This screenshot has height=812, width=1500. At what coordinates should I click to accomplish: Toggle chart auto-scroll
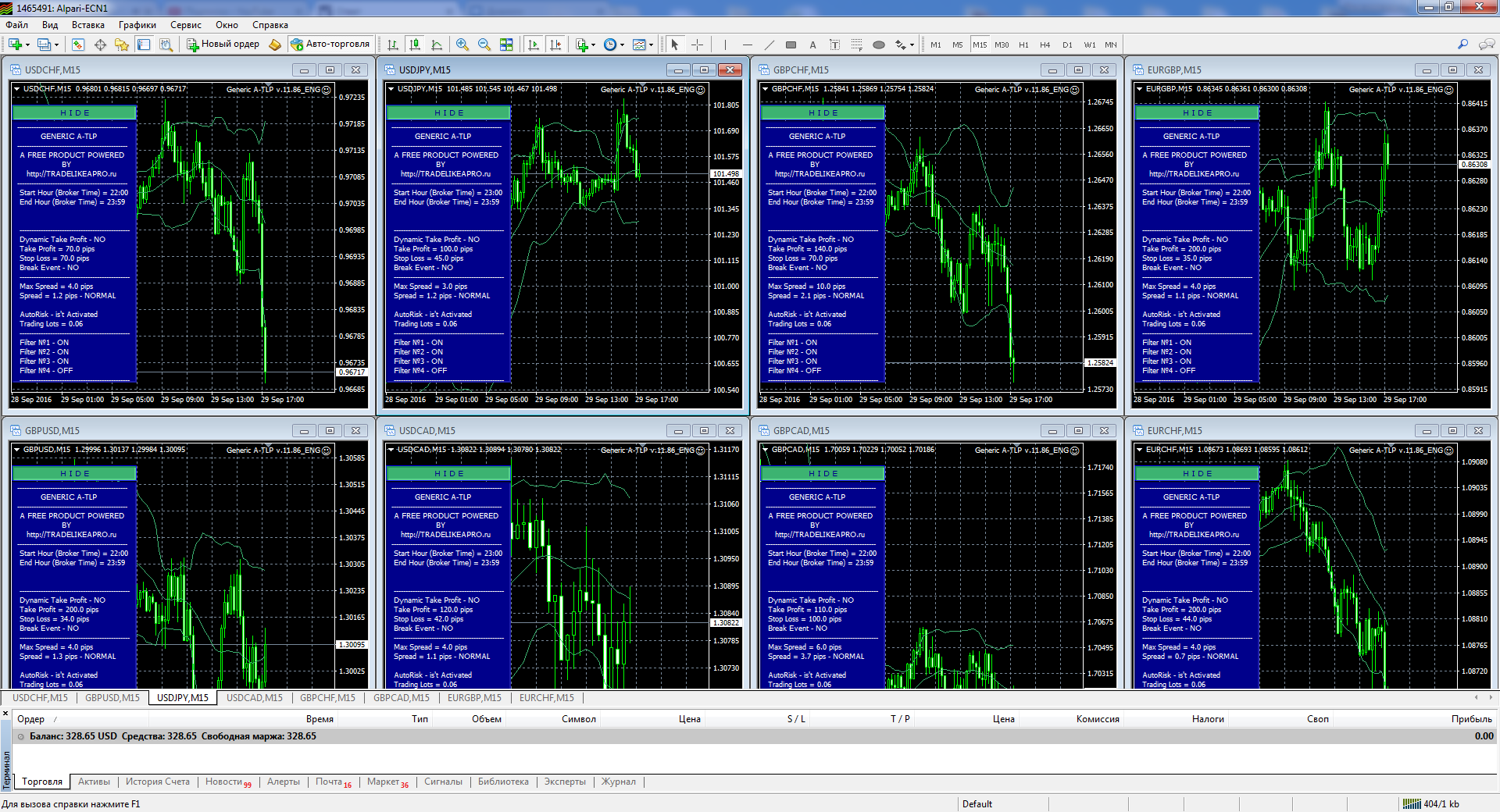[534, 45]
